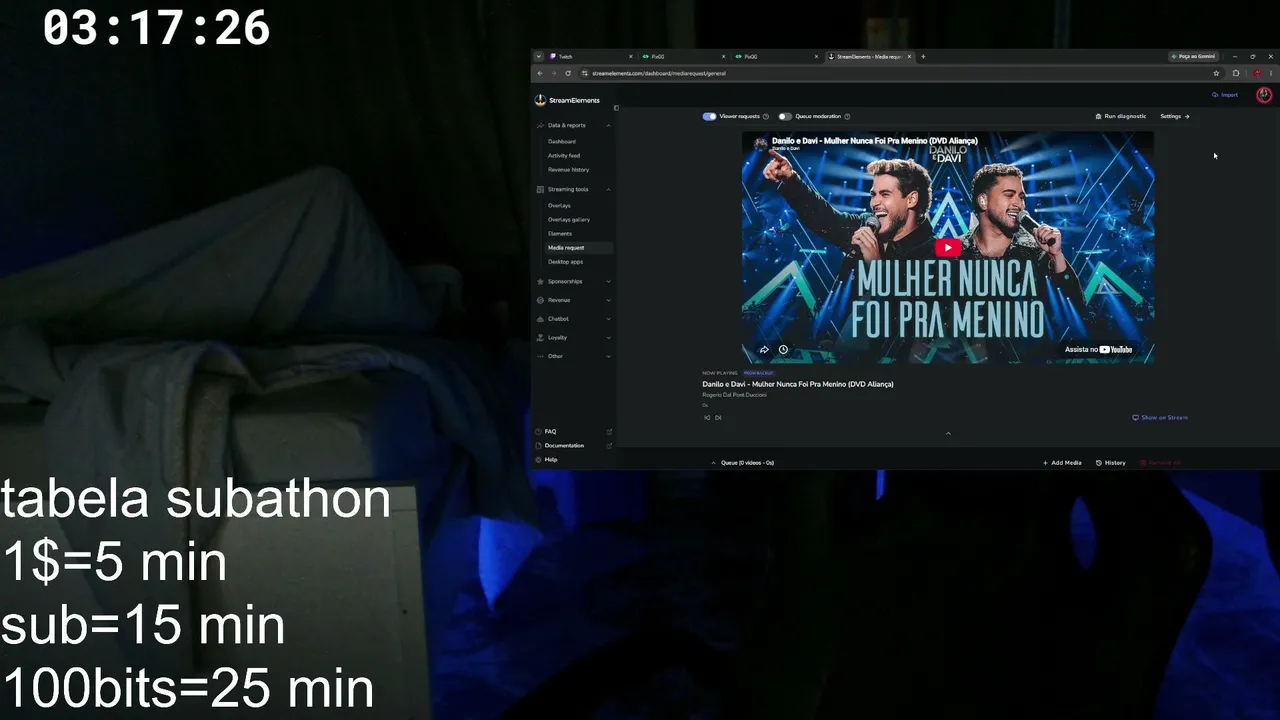
Task: Expand the Revenue section
Action: (573, 300)
